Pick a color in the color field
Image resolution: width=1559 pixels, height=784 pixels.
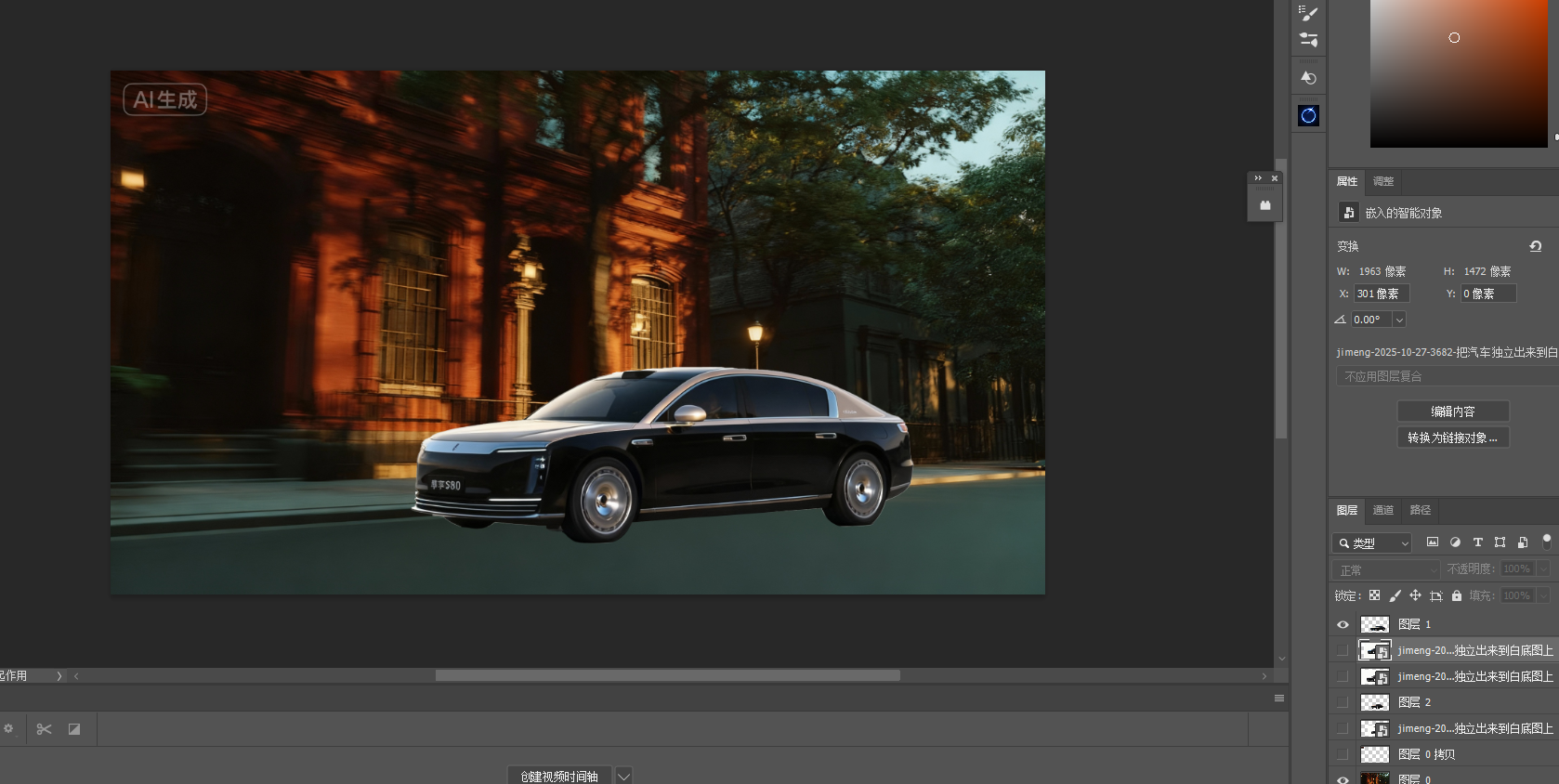(1459, 74)
